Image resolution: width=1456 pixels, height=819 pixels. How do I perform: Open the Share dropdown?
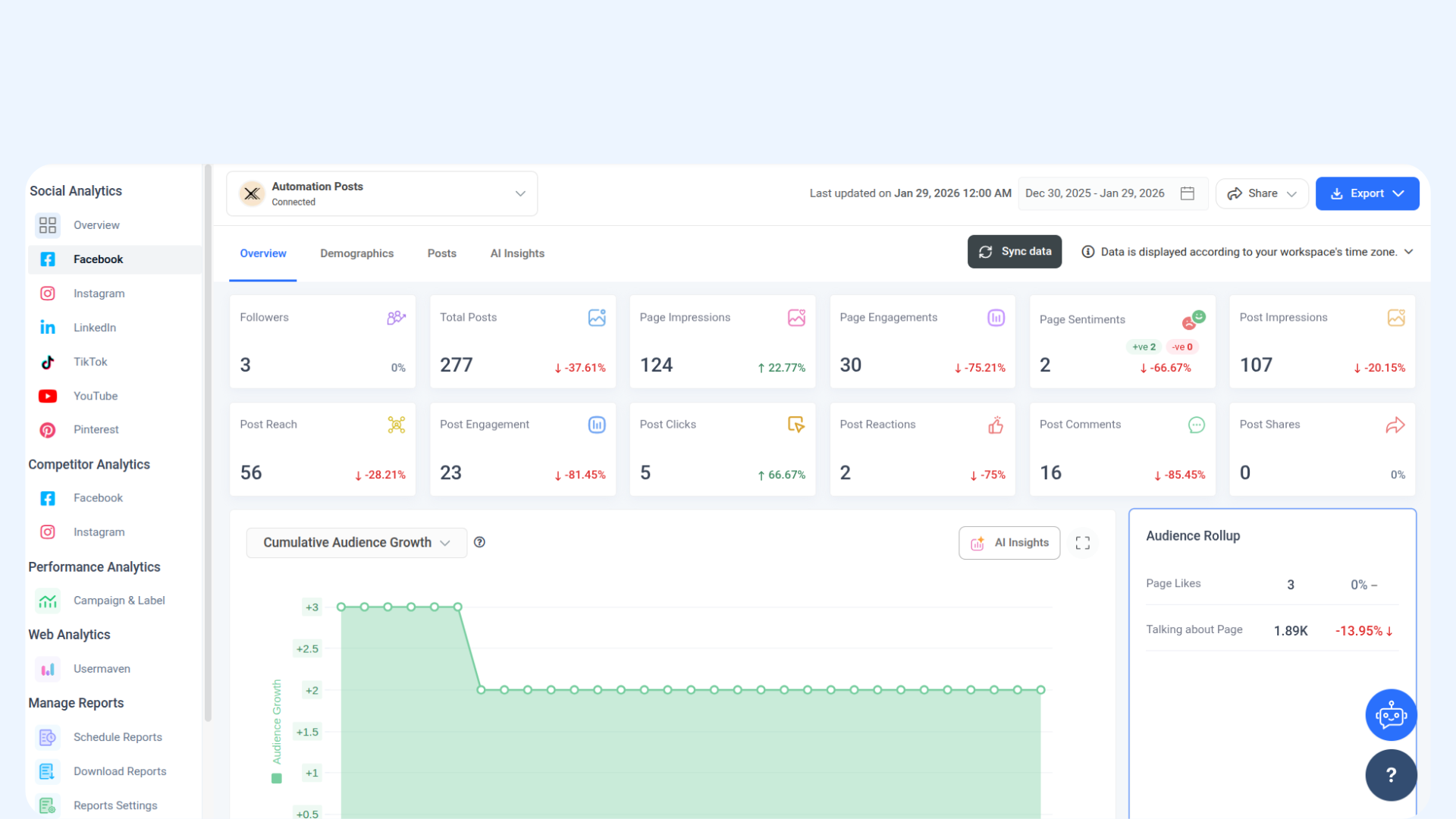[x=1262, y=193]
